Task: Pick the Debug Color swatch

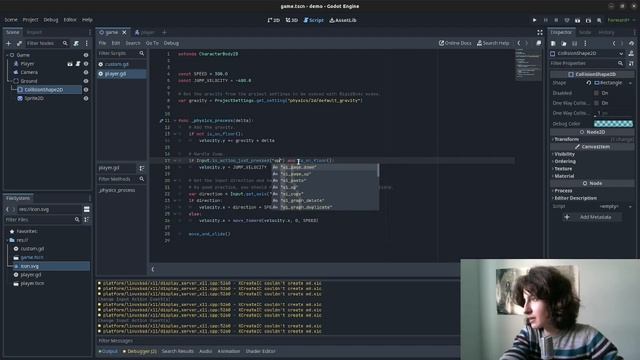Action: coord(613,124)
